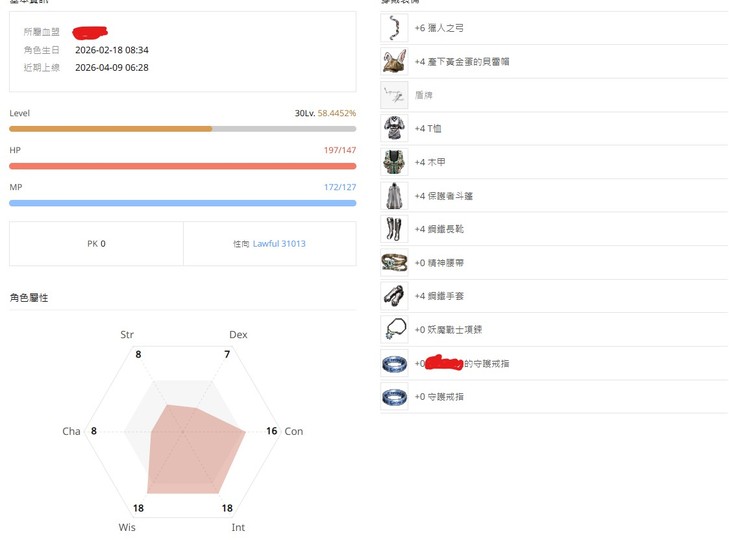Click the Lawful 31013 alignment link
The width and height of the screenshot is (729, 540).
(279, 244)
